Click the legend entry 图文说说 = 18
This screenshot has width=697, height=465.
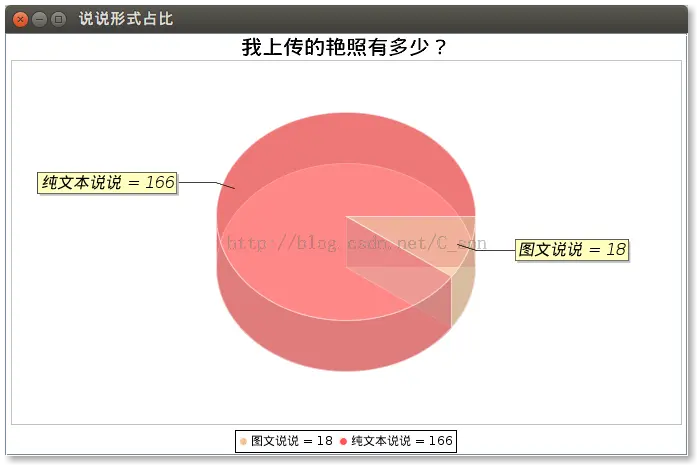pyautogui.click(x=287, y=441)
